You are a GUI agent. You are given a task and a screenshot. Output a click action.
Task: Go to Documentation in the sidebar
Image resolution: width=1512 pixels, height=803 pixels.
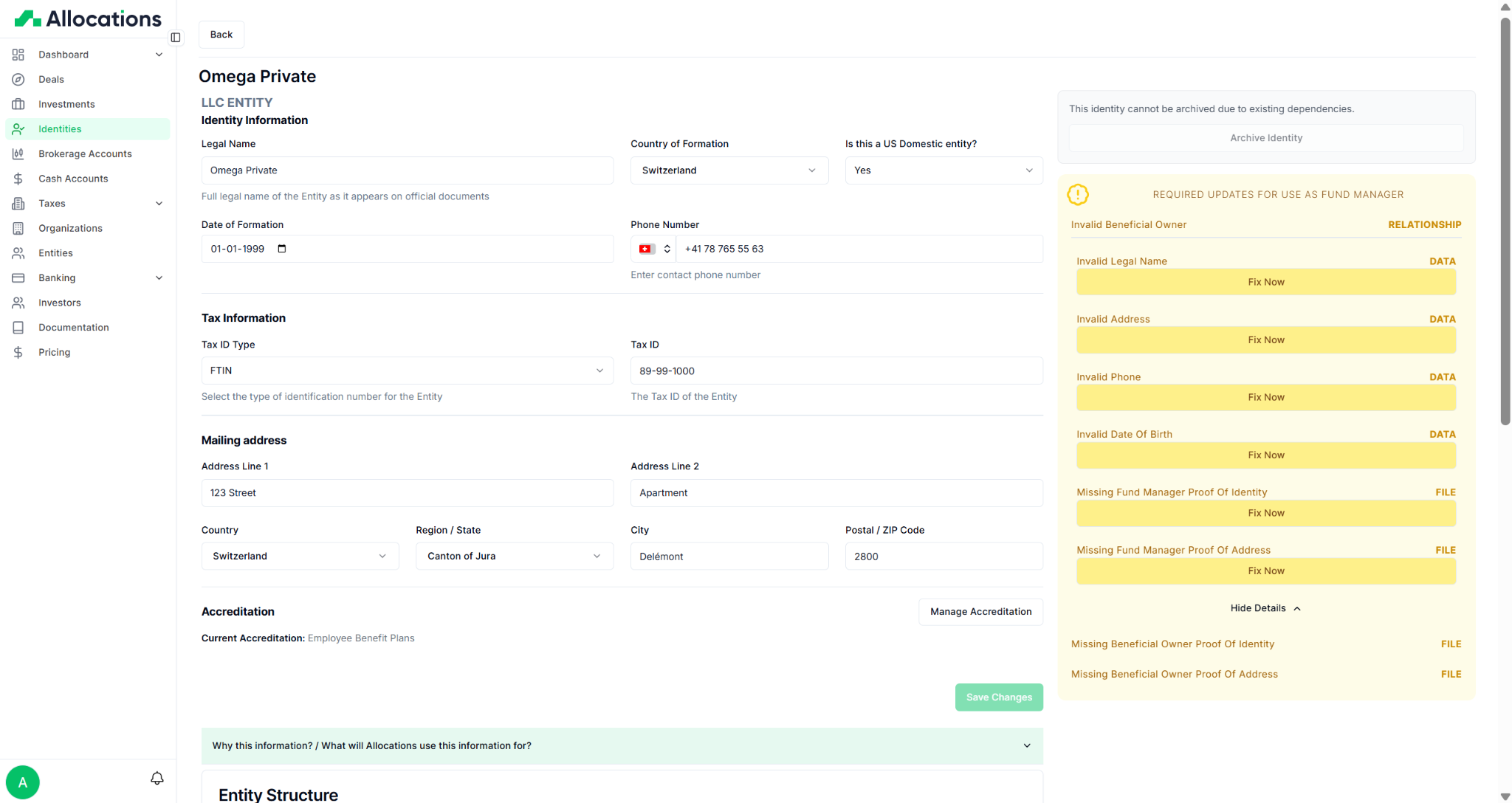[x=74, y=328]
